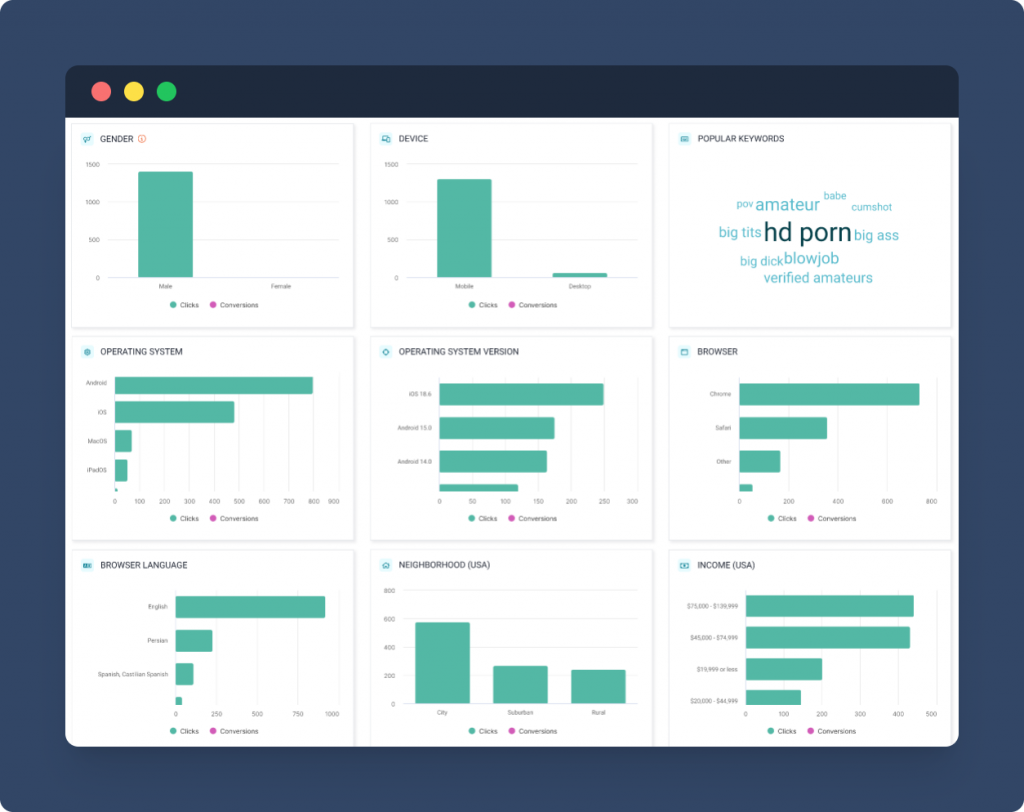Click the Browser Language panel icon

(87, 565)
